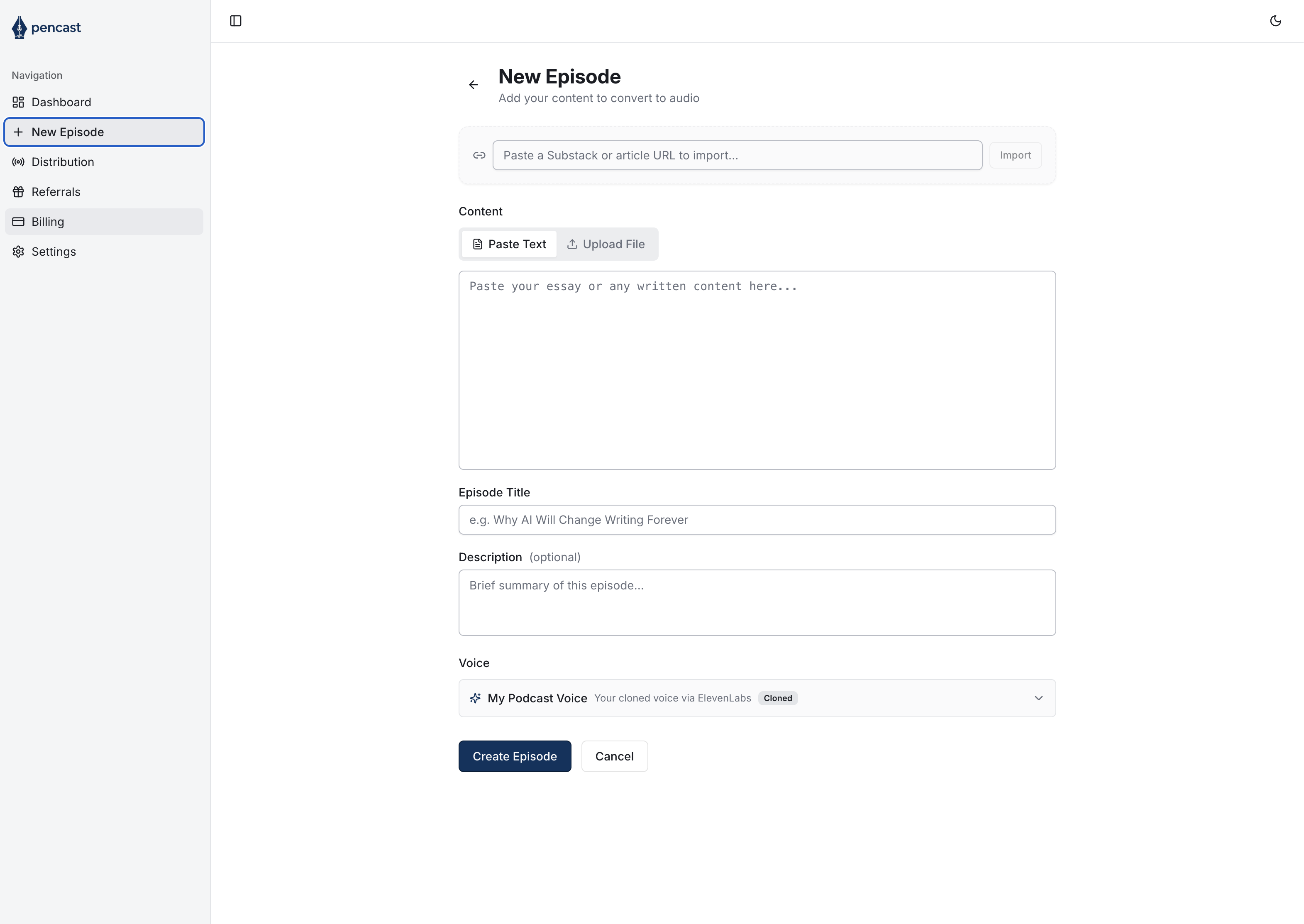Open the Distribution page
Viewport: 1304px width, 924px height.
tap(104, 162)
